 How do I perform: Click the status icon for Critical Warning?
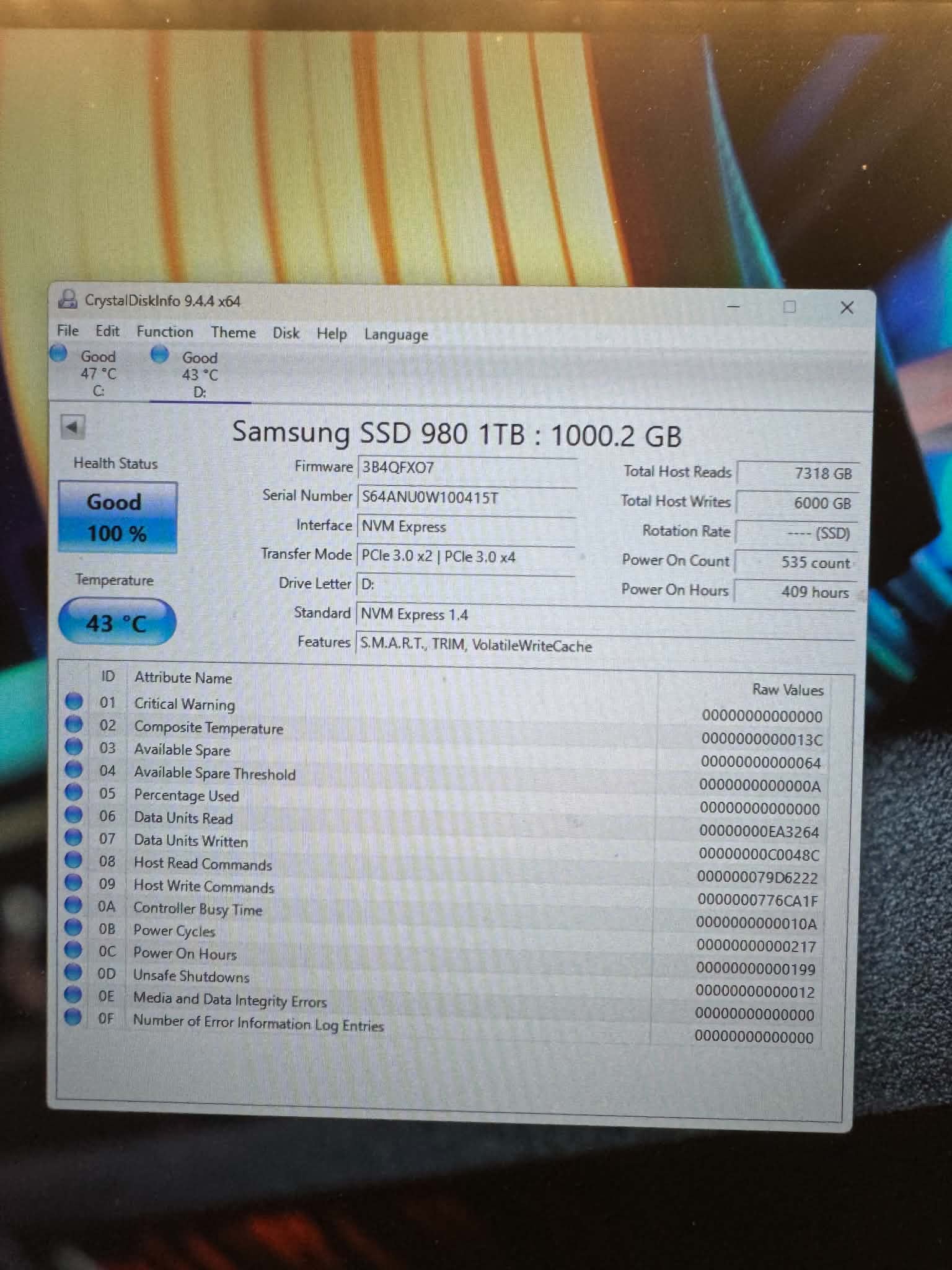74,701
